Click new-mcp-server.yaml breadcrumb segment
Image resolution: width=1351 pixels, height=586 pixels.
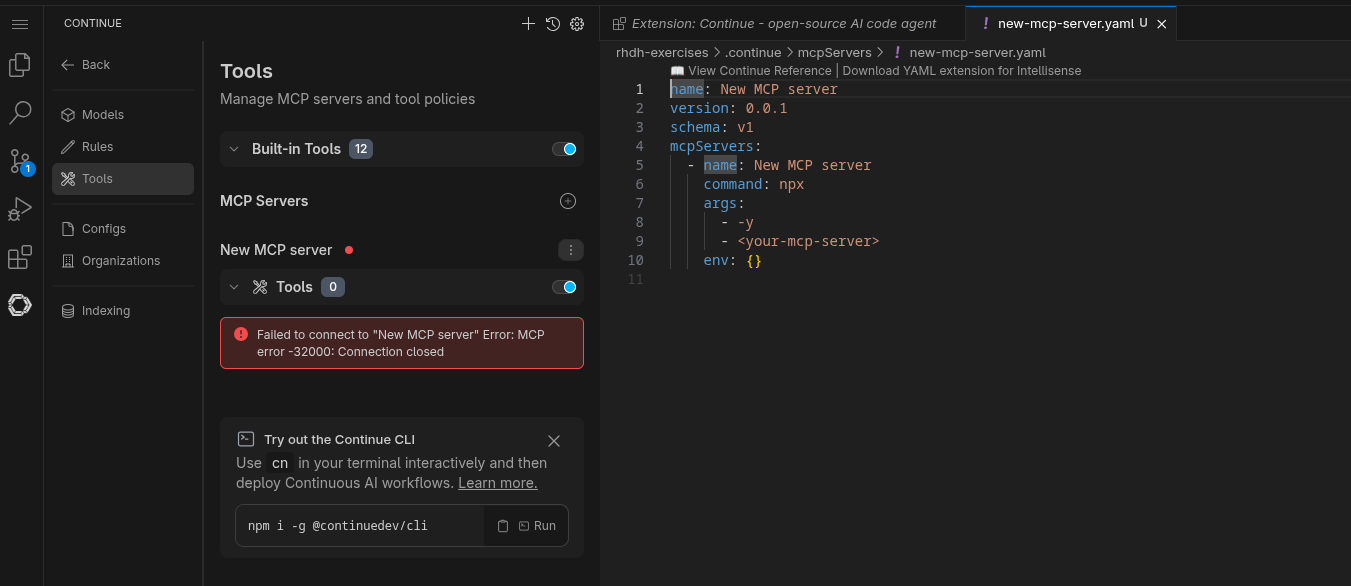(x=978, y=52)
